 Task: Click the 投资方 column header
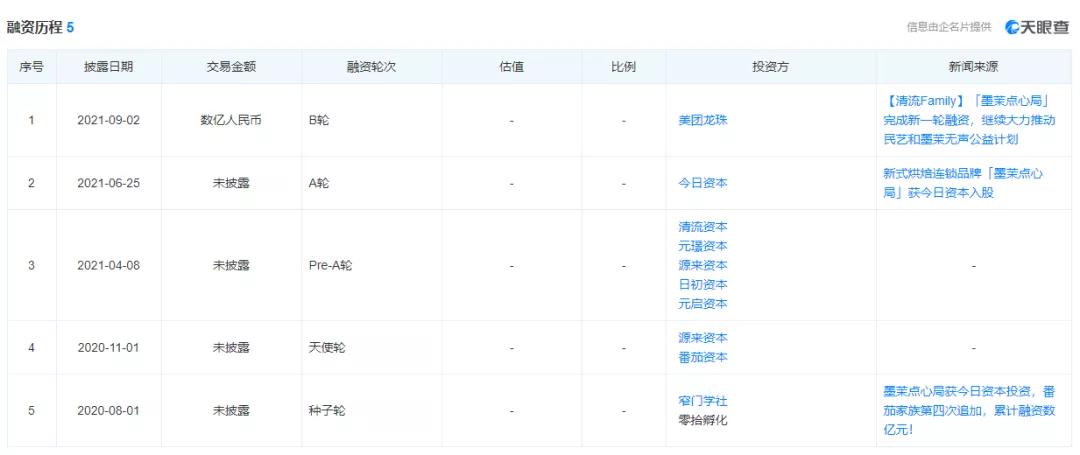771,67
